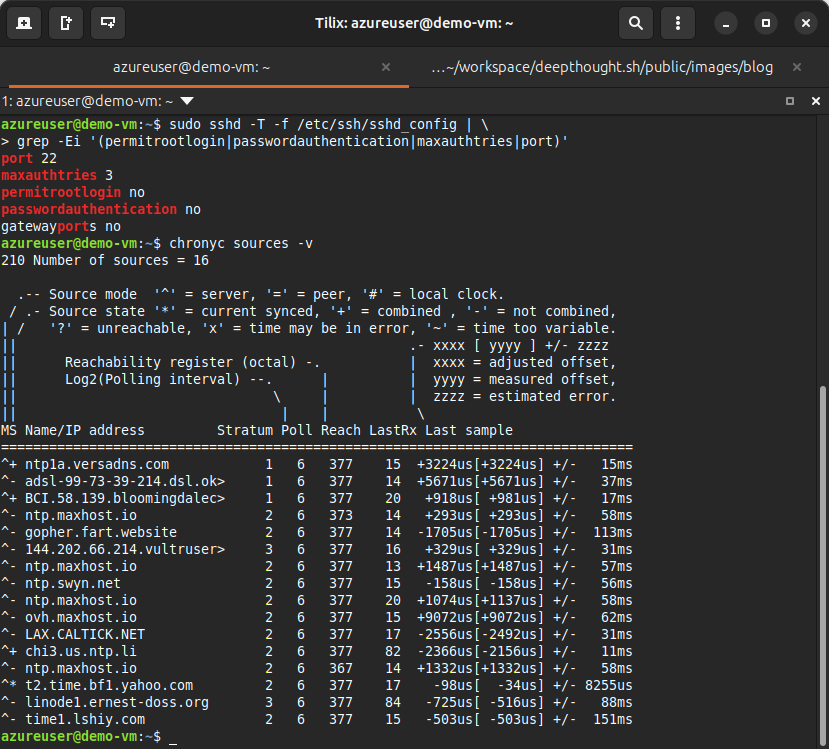Click the 'ntp.swyn.net' source row

pos(317,584)
